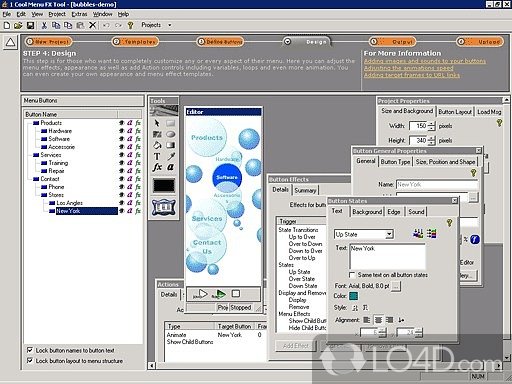Click the teal text Color swatch

(x=353, y=296)
